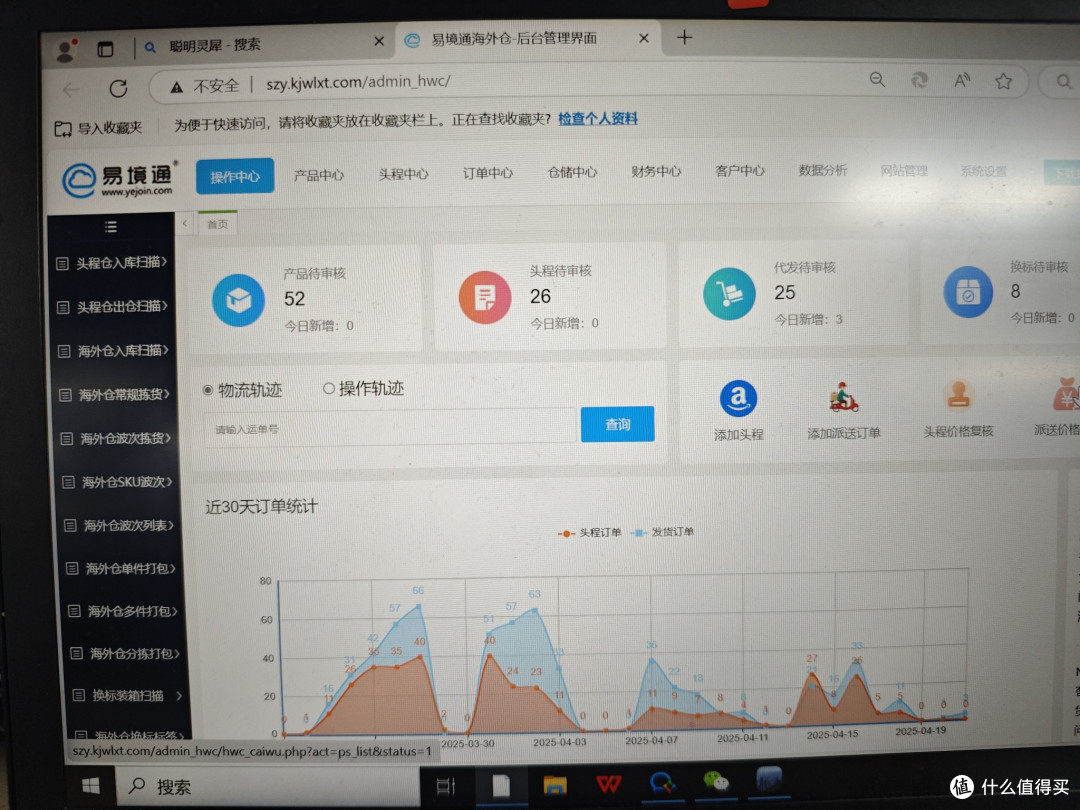The image size is (1080, 810).
Task: Click the Windows taskbar 搜索 box
Action: click(x=269, y=787)
